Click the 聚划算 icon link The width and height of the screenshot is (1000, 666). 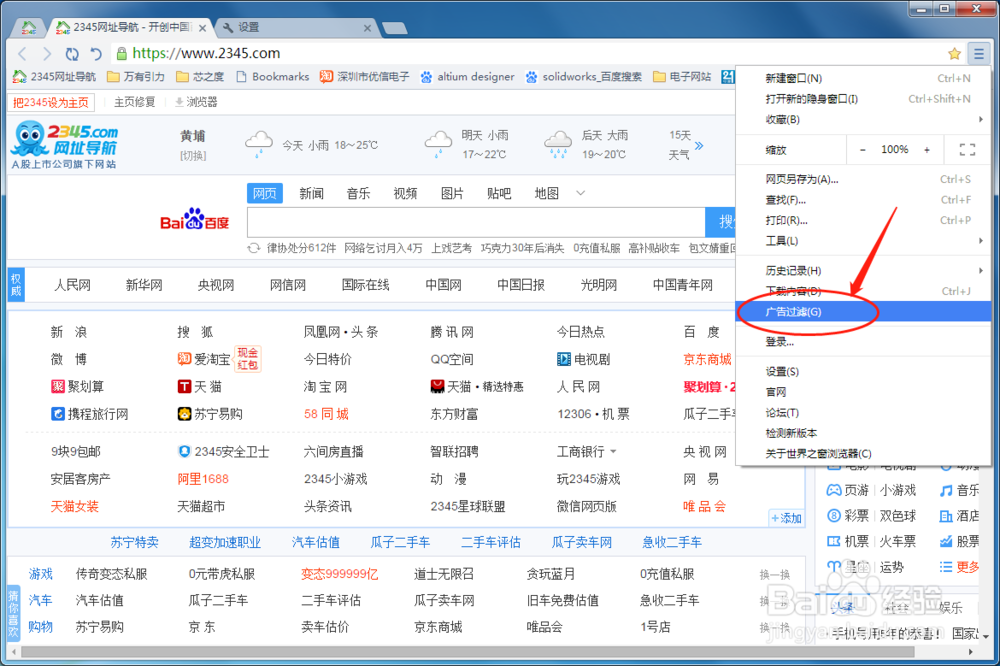(x=77, y=387)
